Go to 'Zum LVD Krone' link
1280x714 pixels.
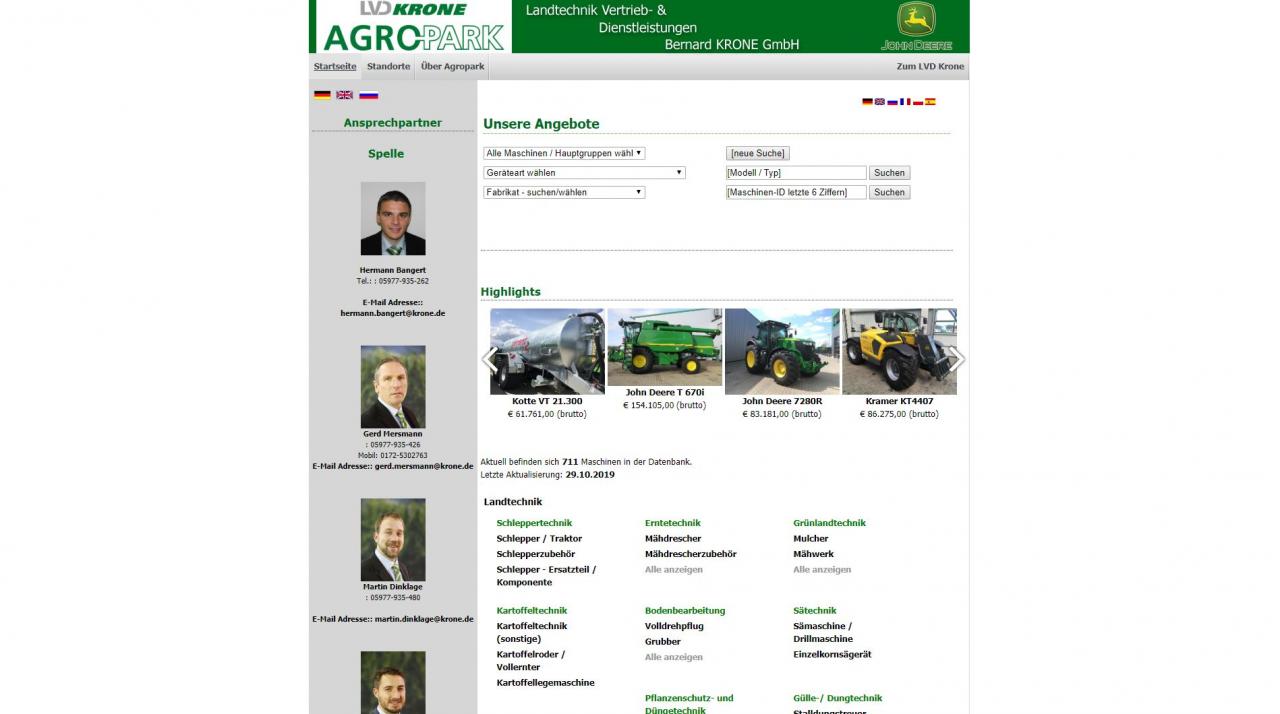[x=930, y=66]
